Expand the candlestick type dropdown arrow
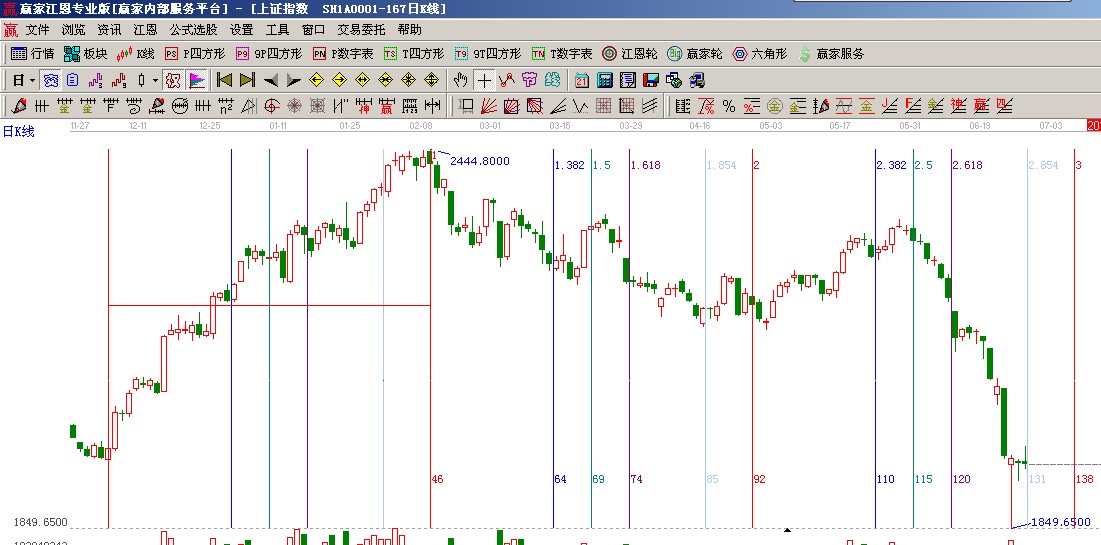Viewport: 1101px width, 545px height. 155,80
